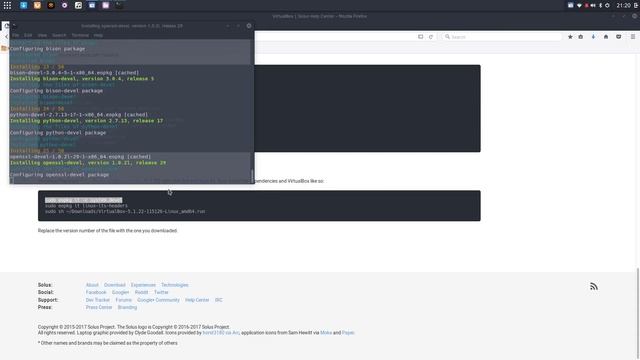
Task: Open the calendar tray icon in the panel
Action: point(571,5)
